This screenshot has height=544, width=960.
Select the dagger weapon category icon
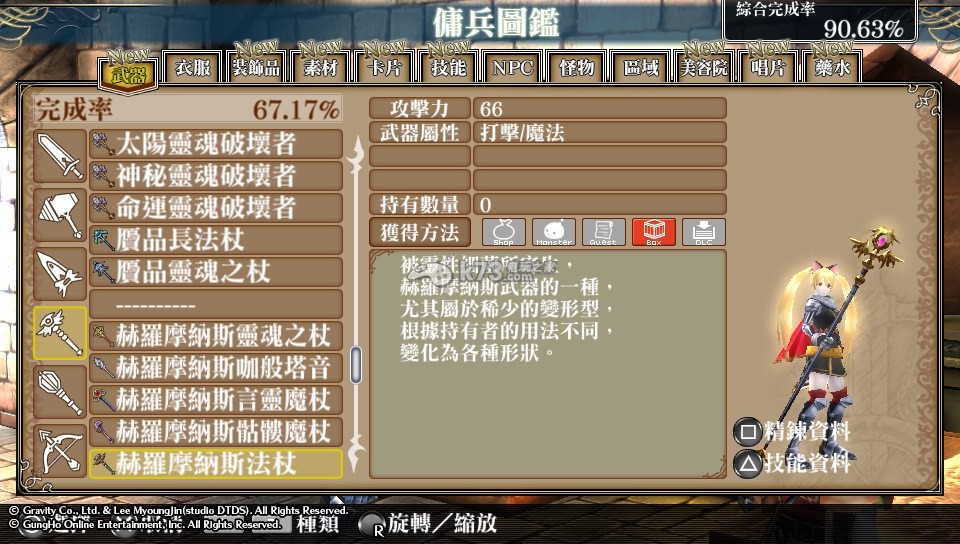(59, 274)
